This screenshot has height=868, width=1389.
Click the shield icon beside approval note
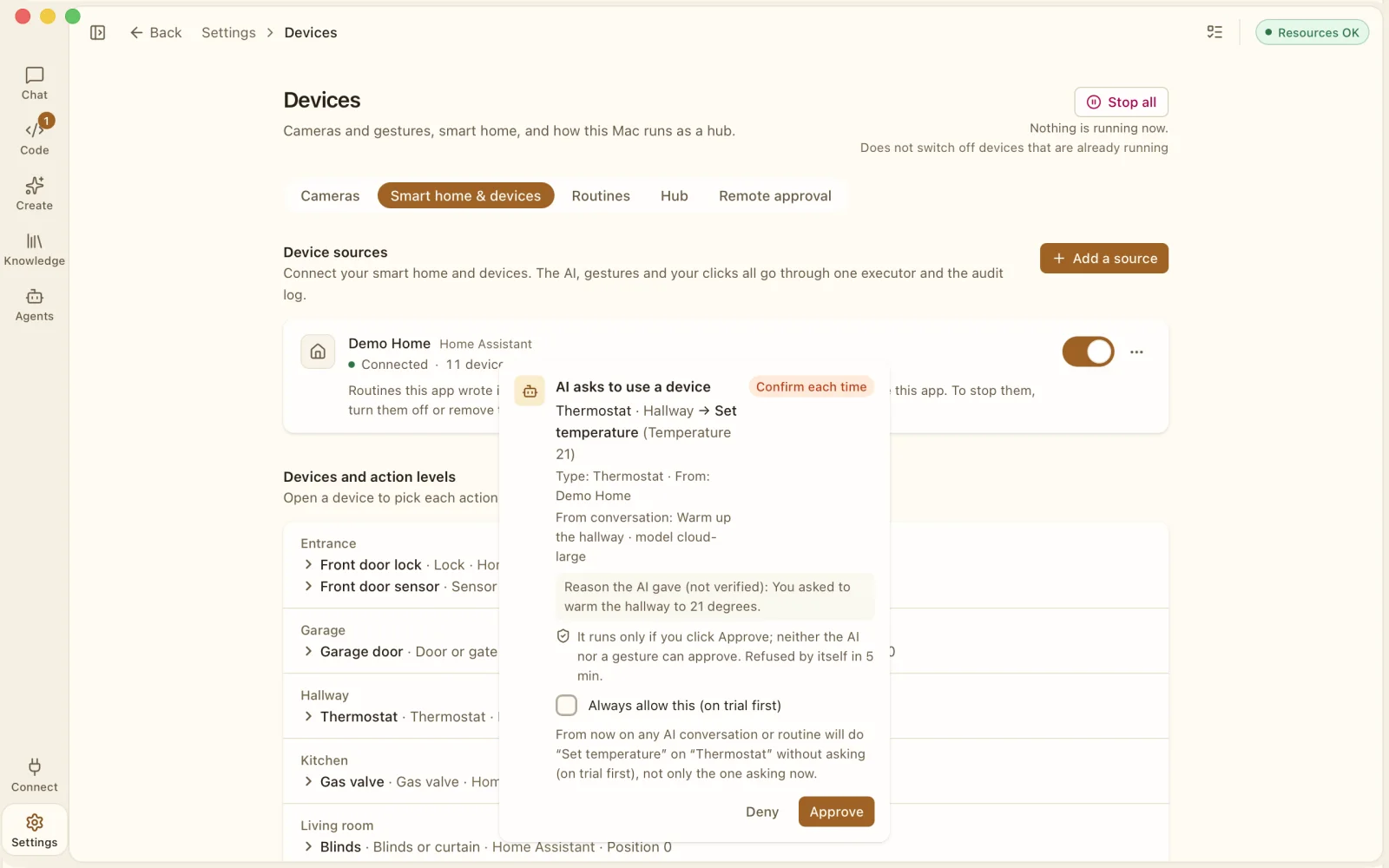563,636
